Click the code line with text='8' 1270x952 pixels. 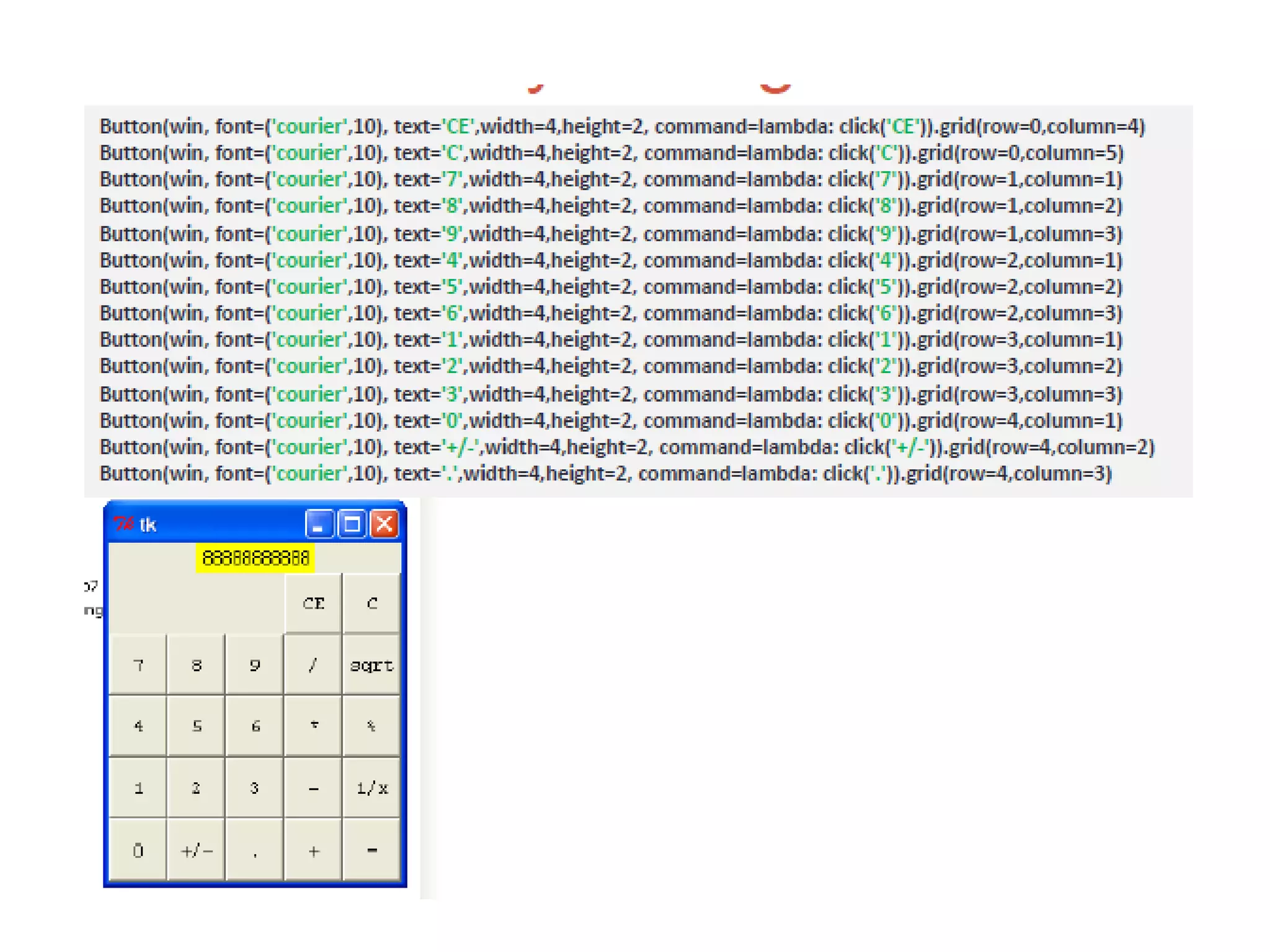[x=611, y=206]
